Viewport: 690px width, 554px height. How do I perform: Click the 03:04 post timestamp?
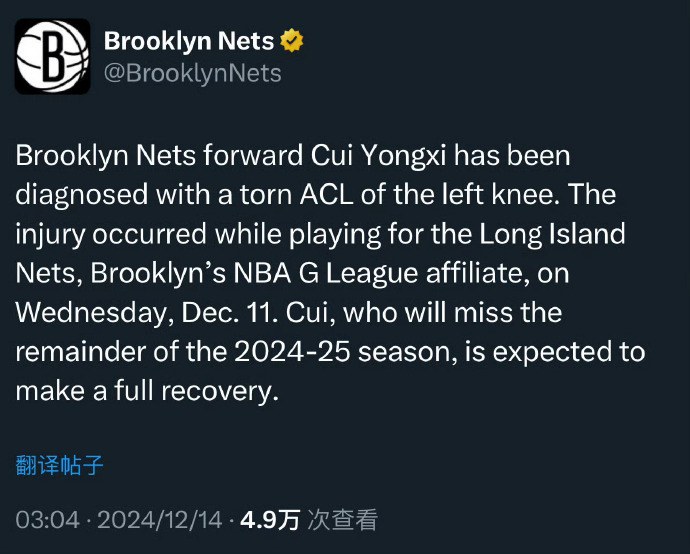[x=48, y=520]
